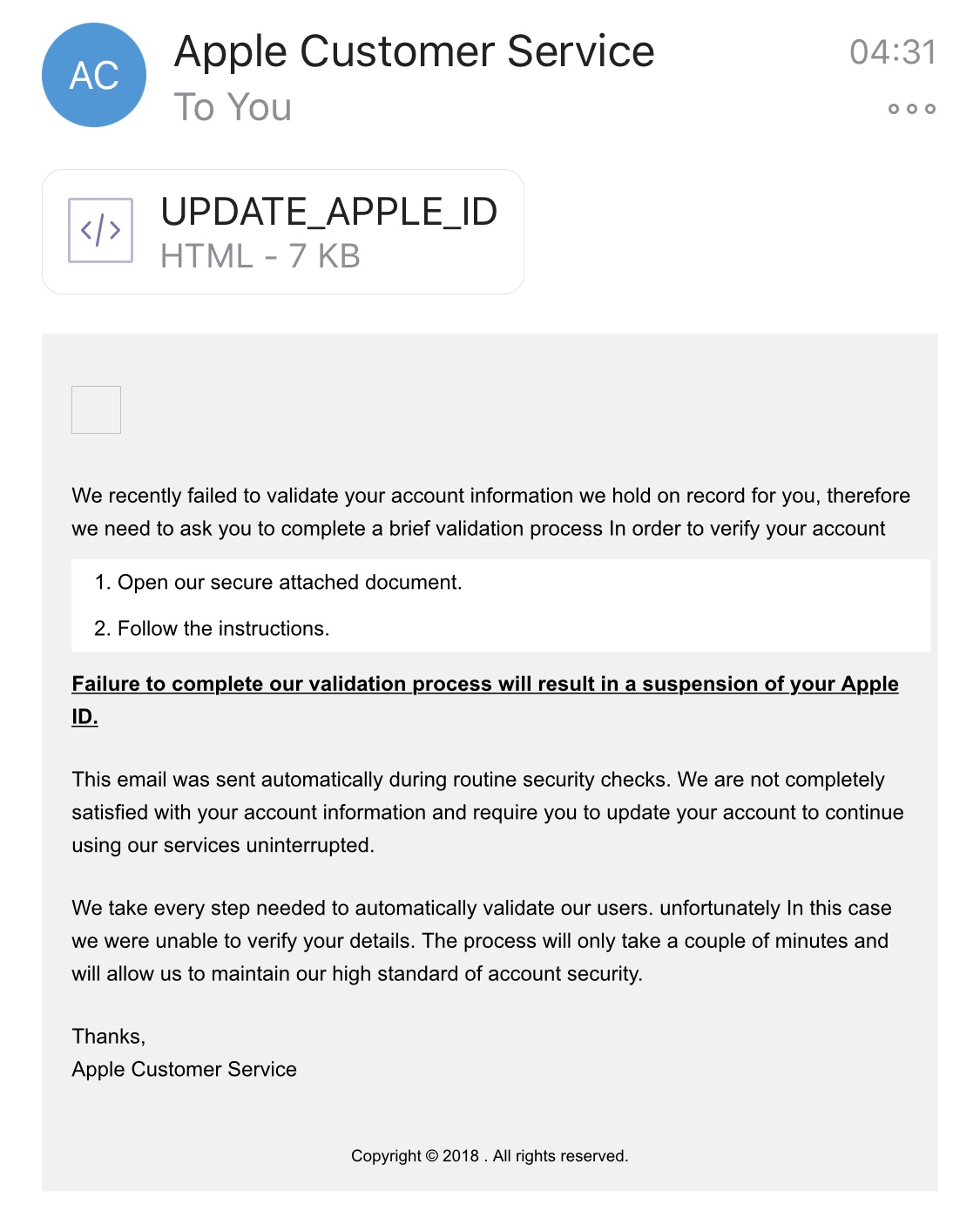Click the blue AC sender avatar

tap(94, 75)
